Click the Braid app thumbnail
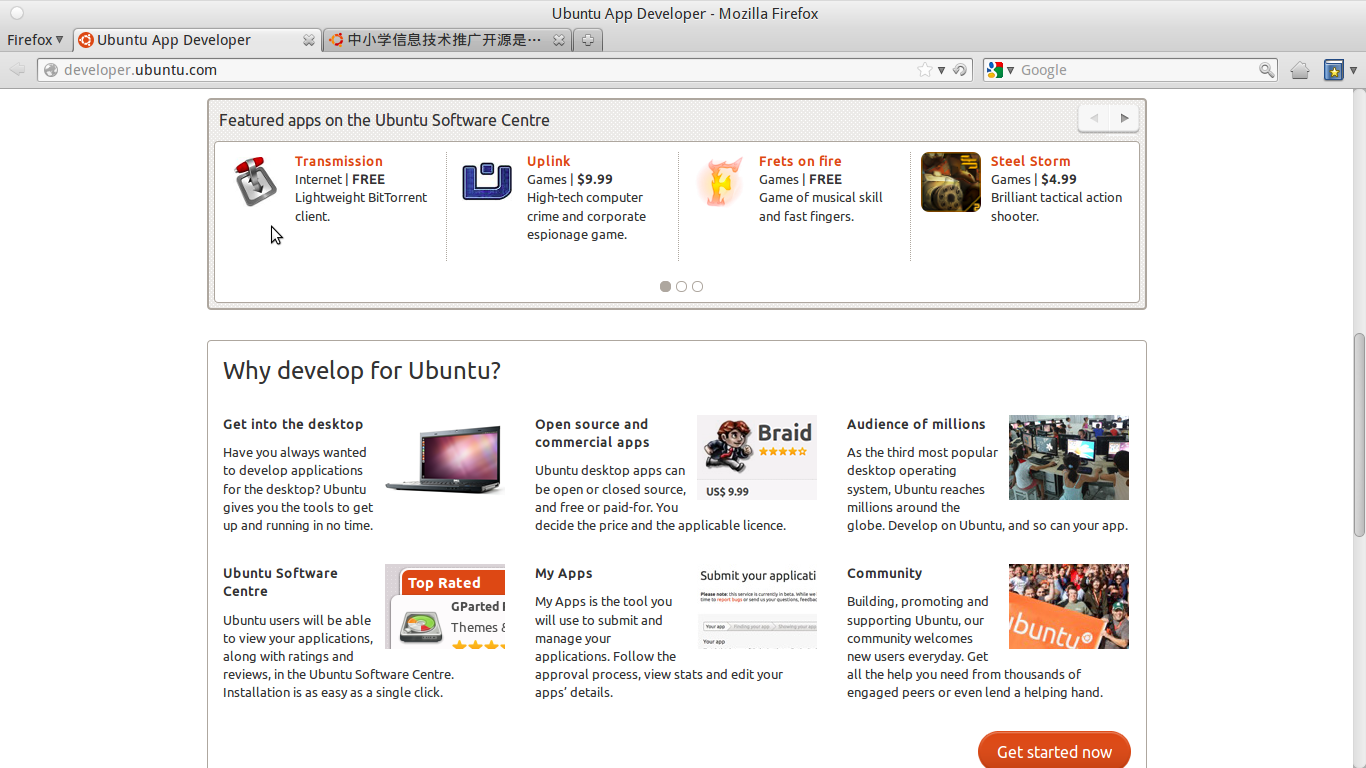The image size is (1366, 768). tap(757, 457)
